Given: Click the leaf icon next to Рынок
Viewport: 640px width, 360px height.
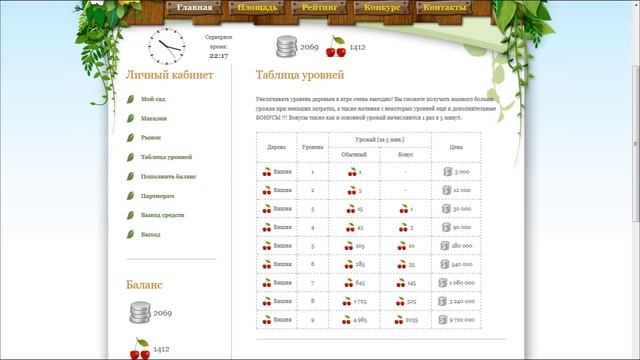Looking at the screenshot, I should point(131,138).
